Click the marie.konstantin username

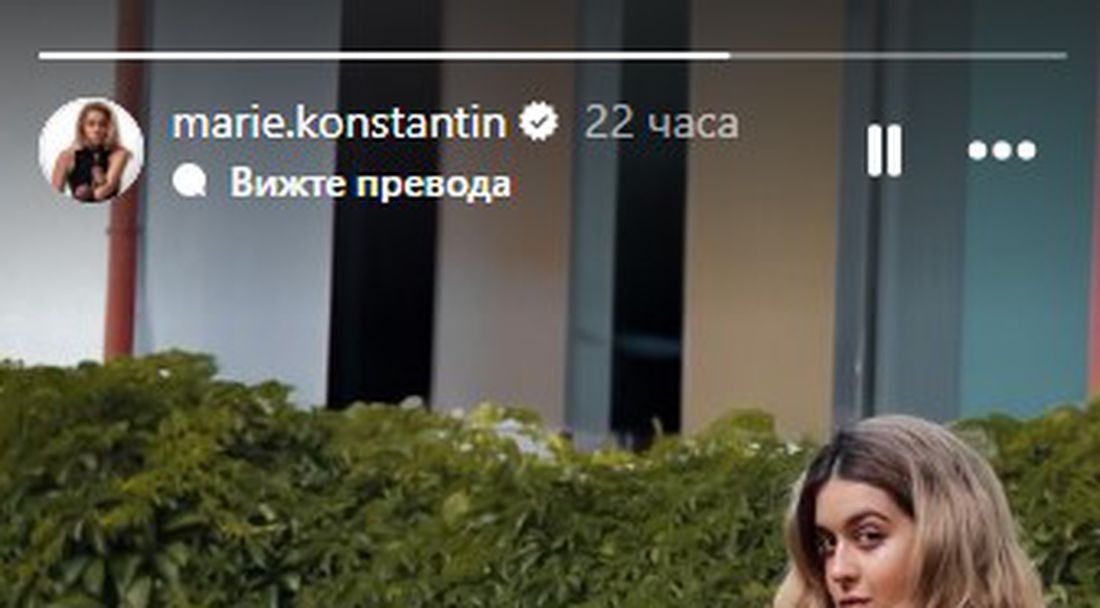[x=339, y=123]
